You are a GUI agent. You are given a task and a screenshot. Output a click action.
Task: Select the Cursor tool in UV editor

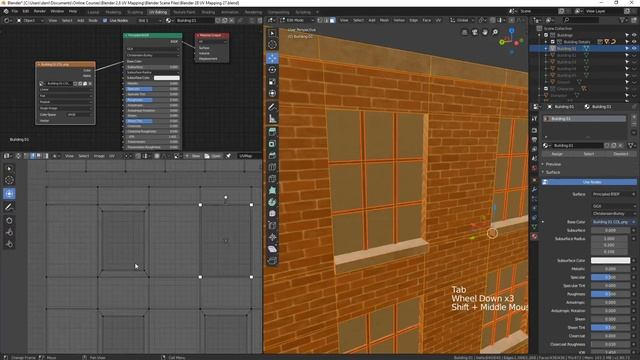click(x=9, y=180)
